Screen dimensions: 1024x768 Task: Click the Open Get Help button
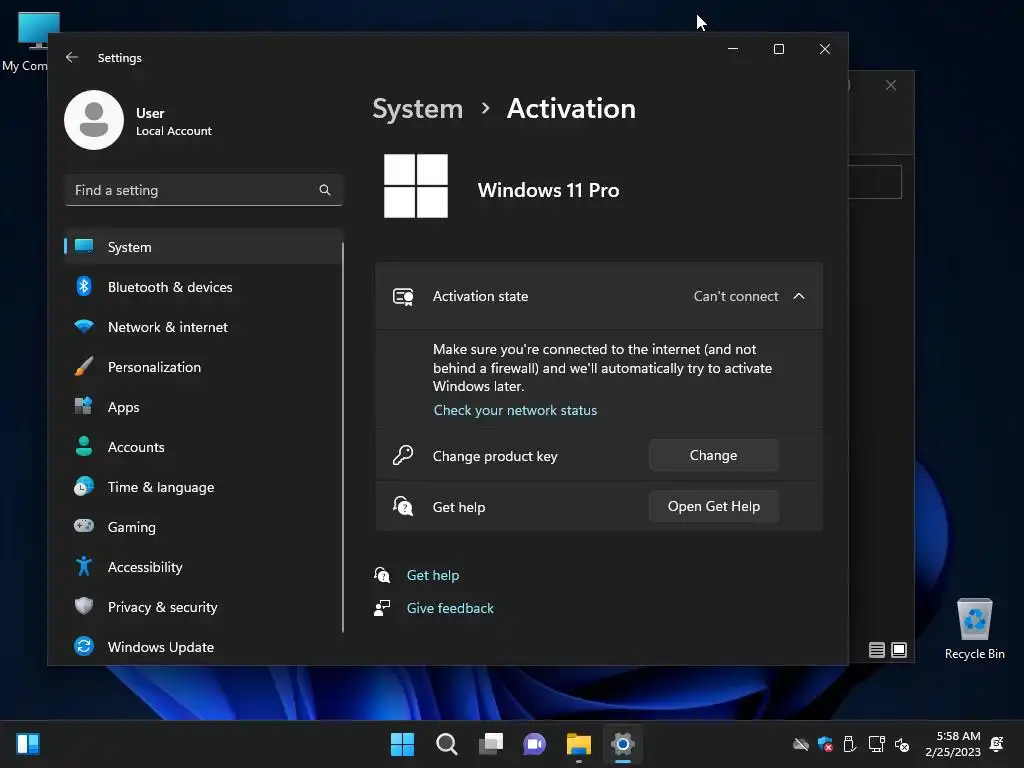pos(713,506)
